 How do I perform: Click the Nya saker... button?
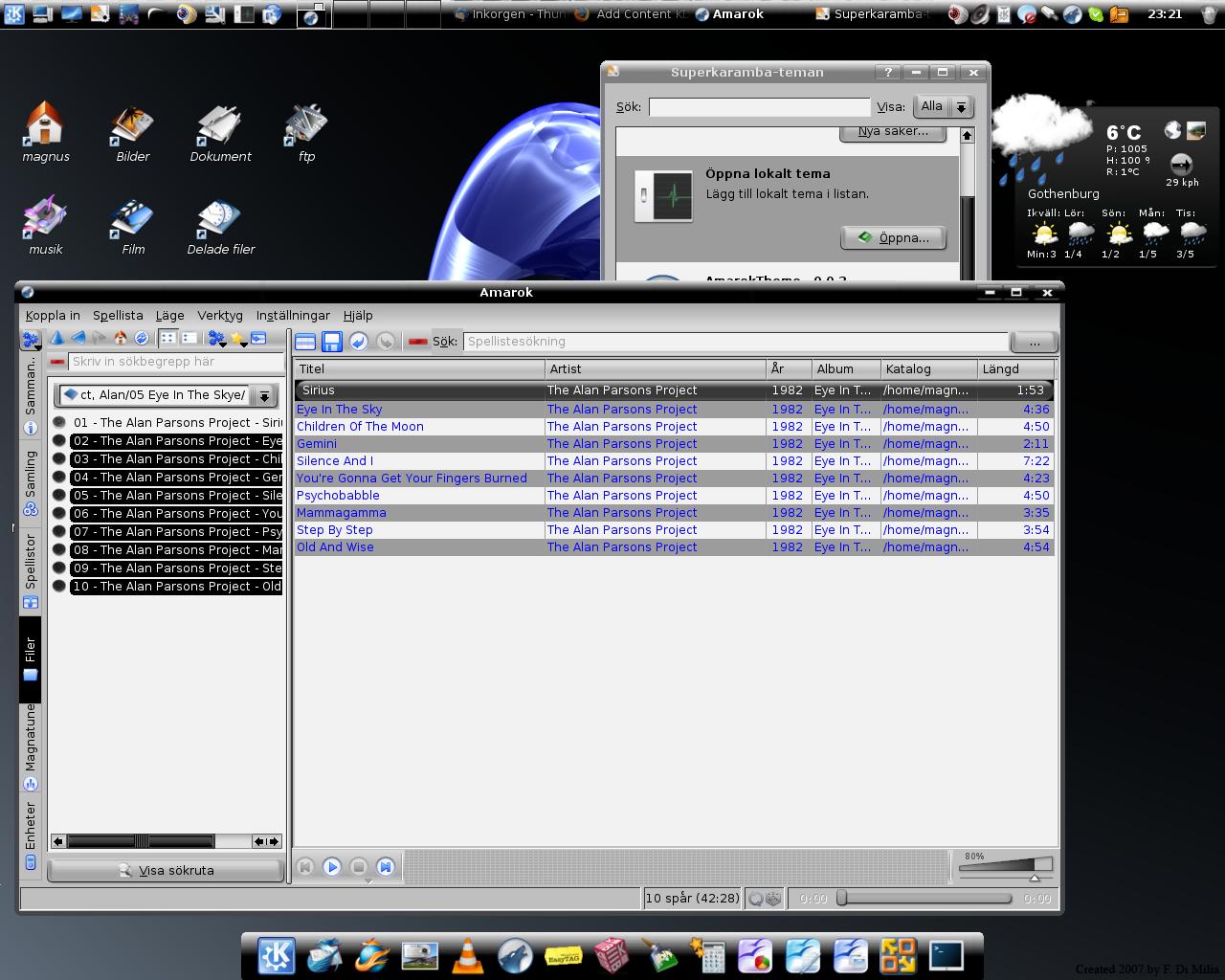pos(893,132)
